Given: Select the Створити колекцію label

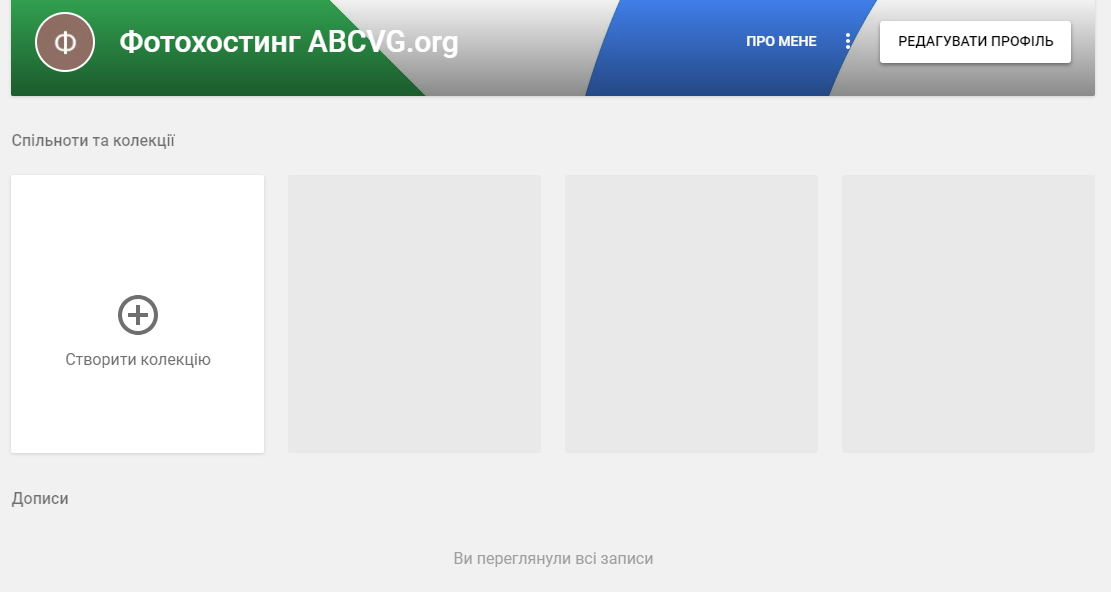Looking at the screenshot, I should pyautogui.click(x=138, y=360).
